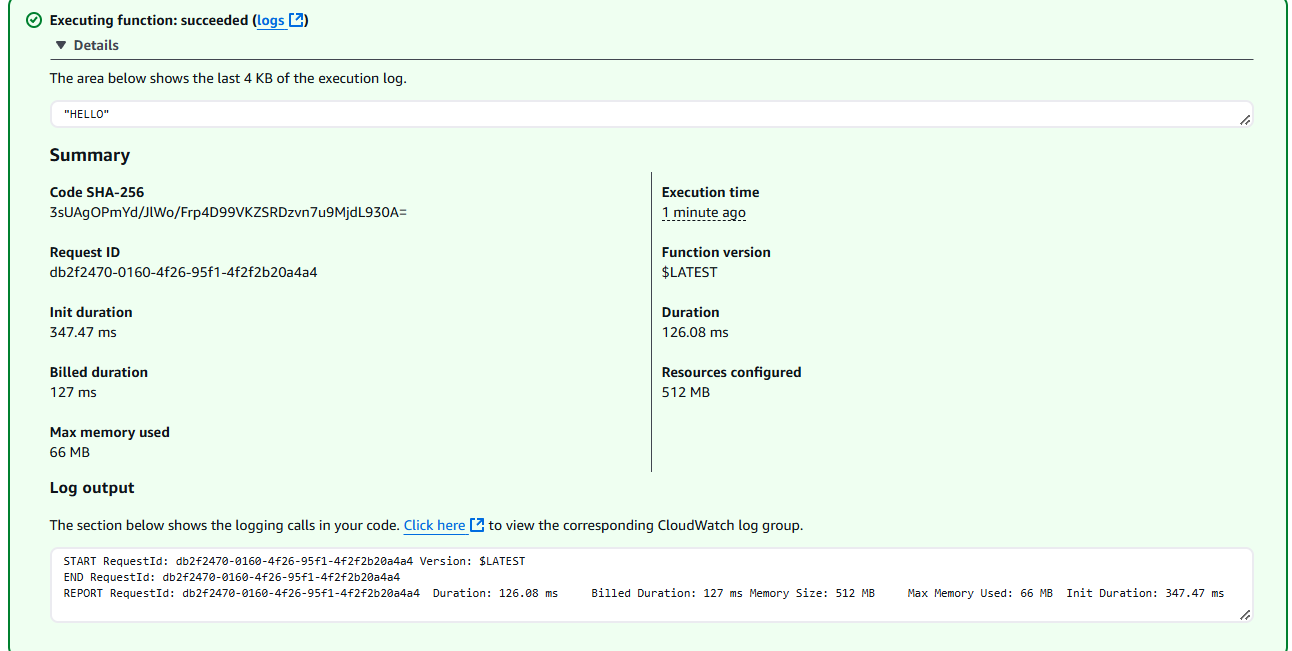The image size is (1292, 651).
Task: Select the execution log text field
Action: (x=400, y=113)
